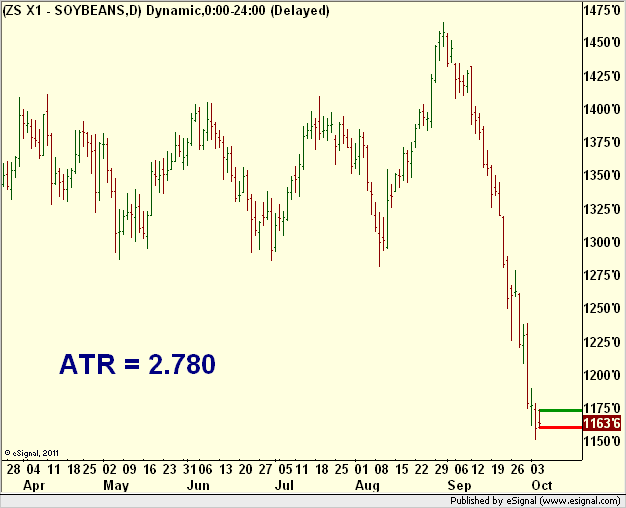Click the 1300'0 price axis label
Image resolution: width=626 pixels, height=508 pixels.
tap(603, 242)
